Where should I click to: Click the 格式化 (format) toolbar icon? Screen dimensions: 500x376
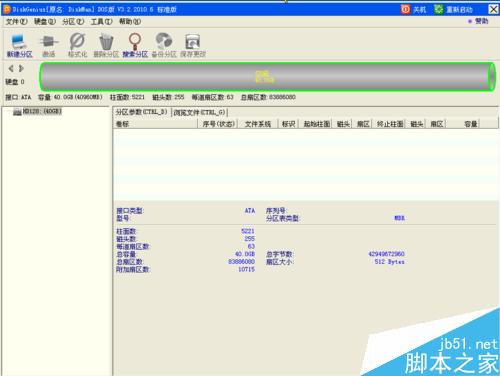pyautogui.click(x=77, y=45)
